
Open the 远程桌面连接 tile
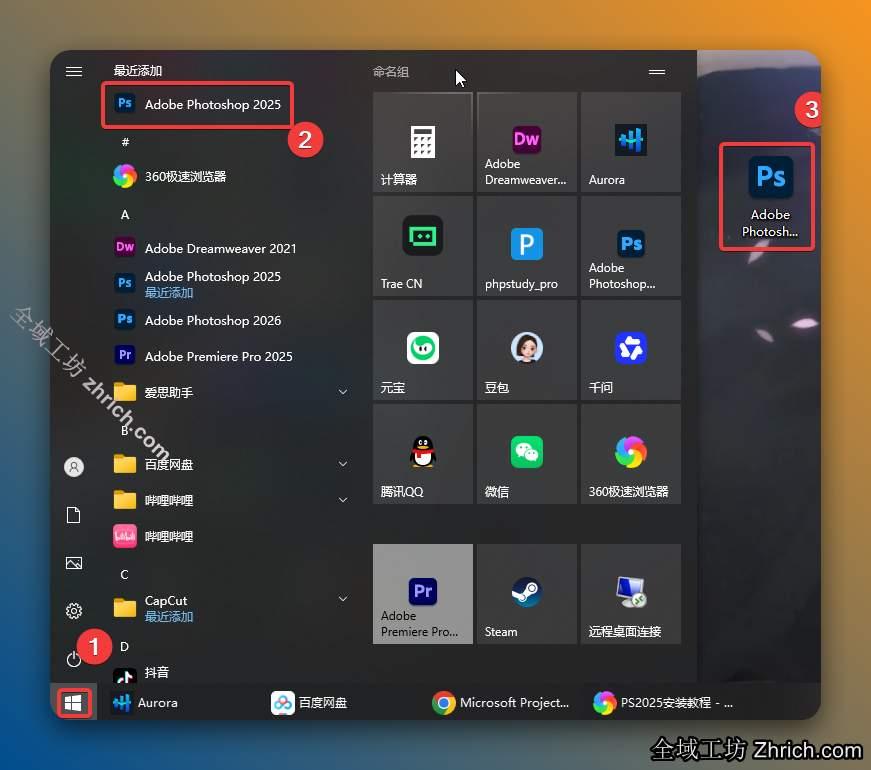tap(630, 594)
